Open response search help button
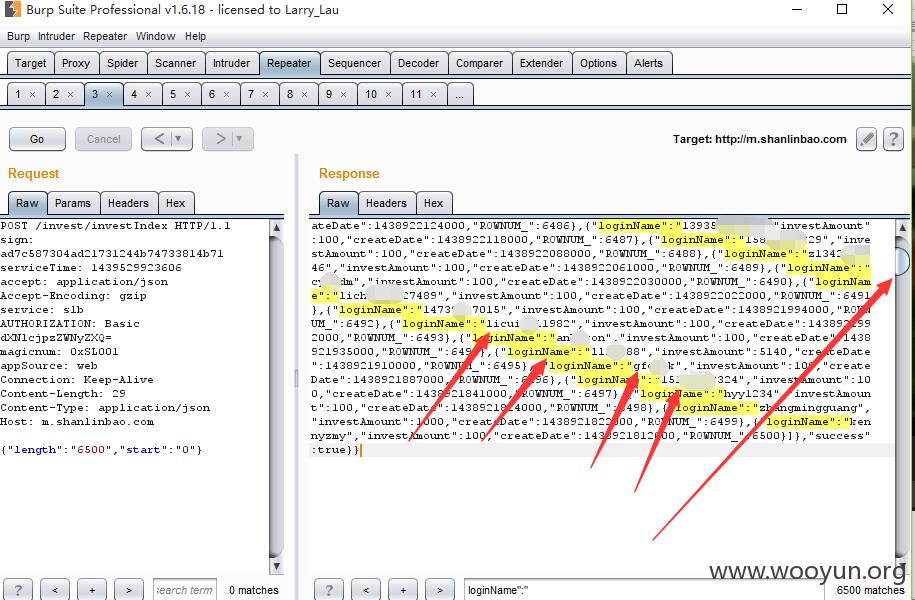This screenshot has width=915, height=600. tap(329, 589)
